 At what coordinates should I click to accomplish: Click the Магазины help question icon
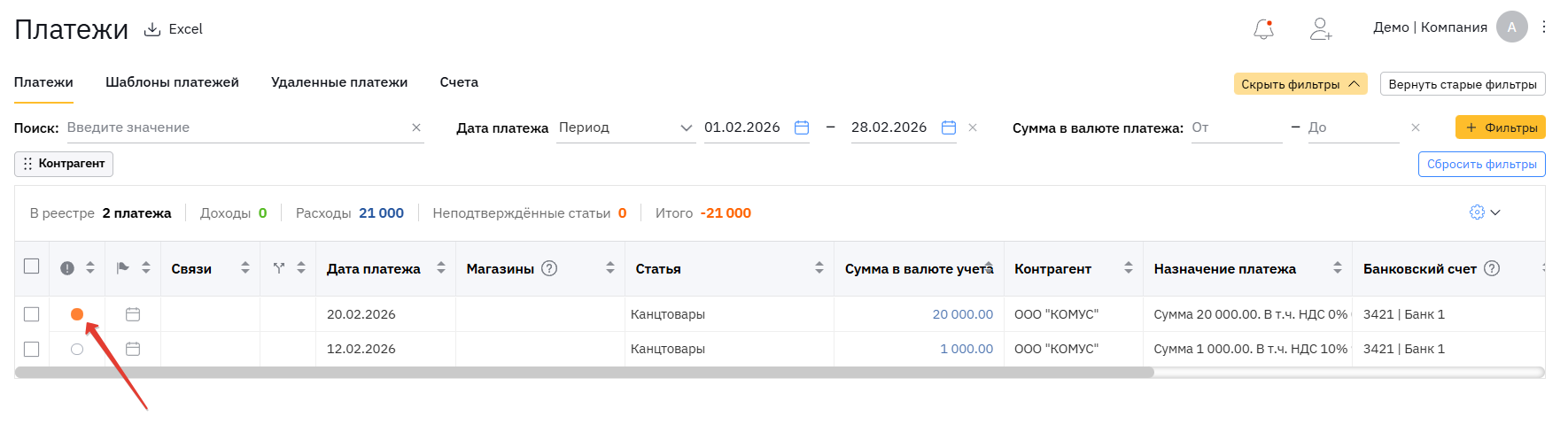[x=549, y=268]
